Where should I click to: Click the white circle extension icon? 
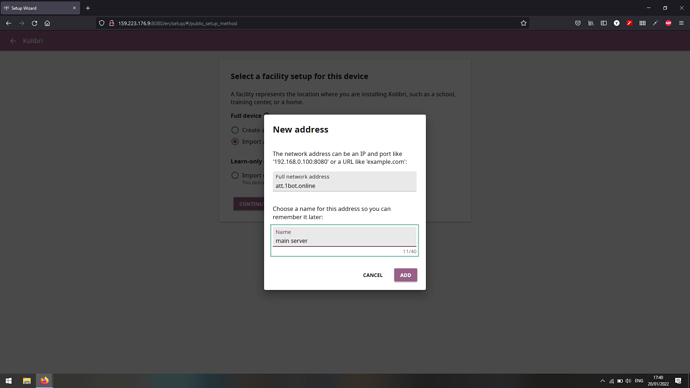[x=617, y=23]
